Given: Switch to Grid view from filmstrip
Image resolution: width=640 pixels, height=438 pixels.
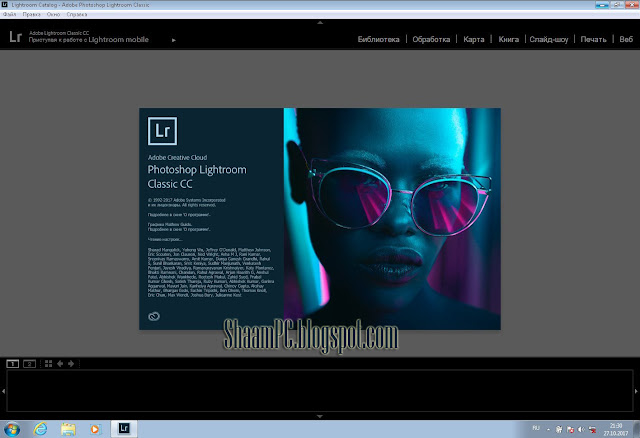Looking at the screenshot, I should (49, 363).
